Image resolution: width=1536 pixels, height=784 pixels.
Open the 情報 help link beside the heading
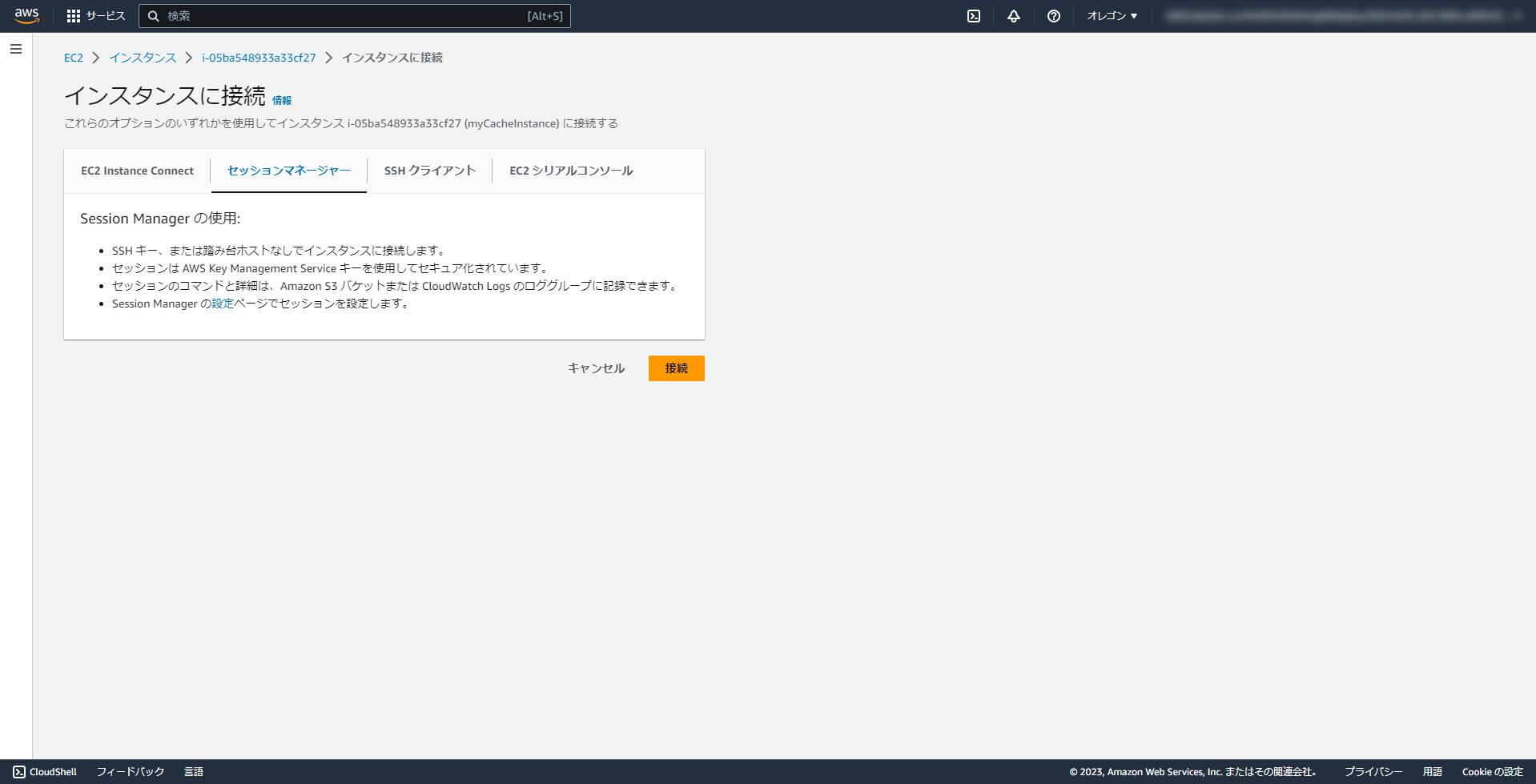click(x=281, y=100)
